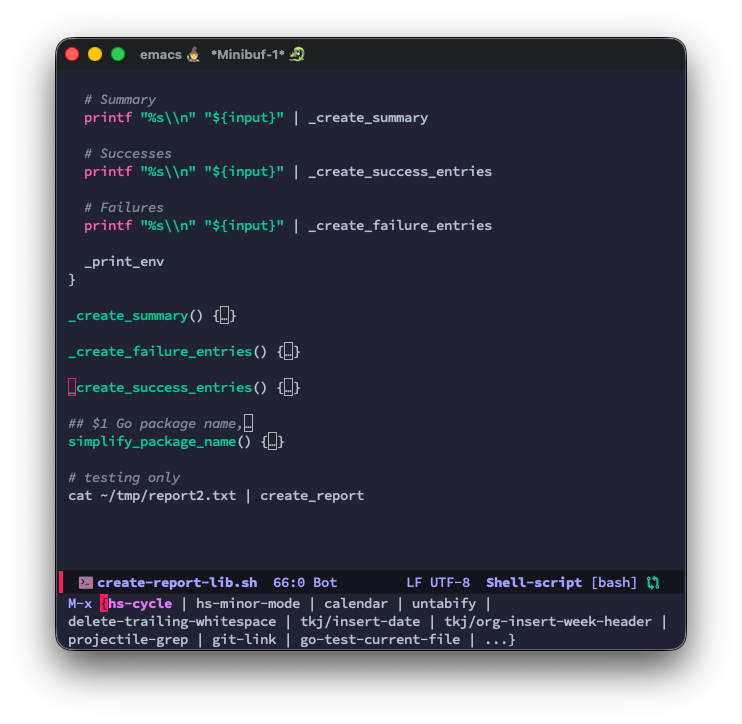Expand the folded Go package name comment
The image size is (742, 724).
click(249, 424)
